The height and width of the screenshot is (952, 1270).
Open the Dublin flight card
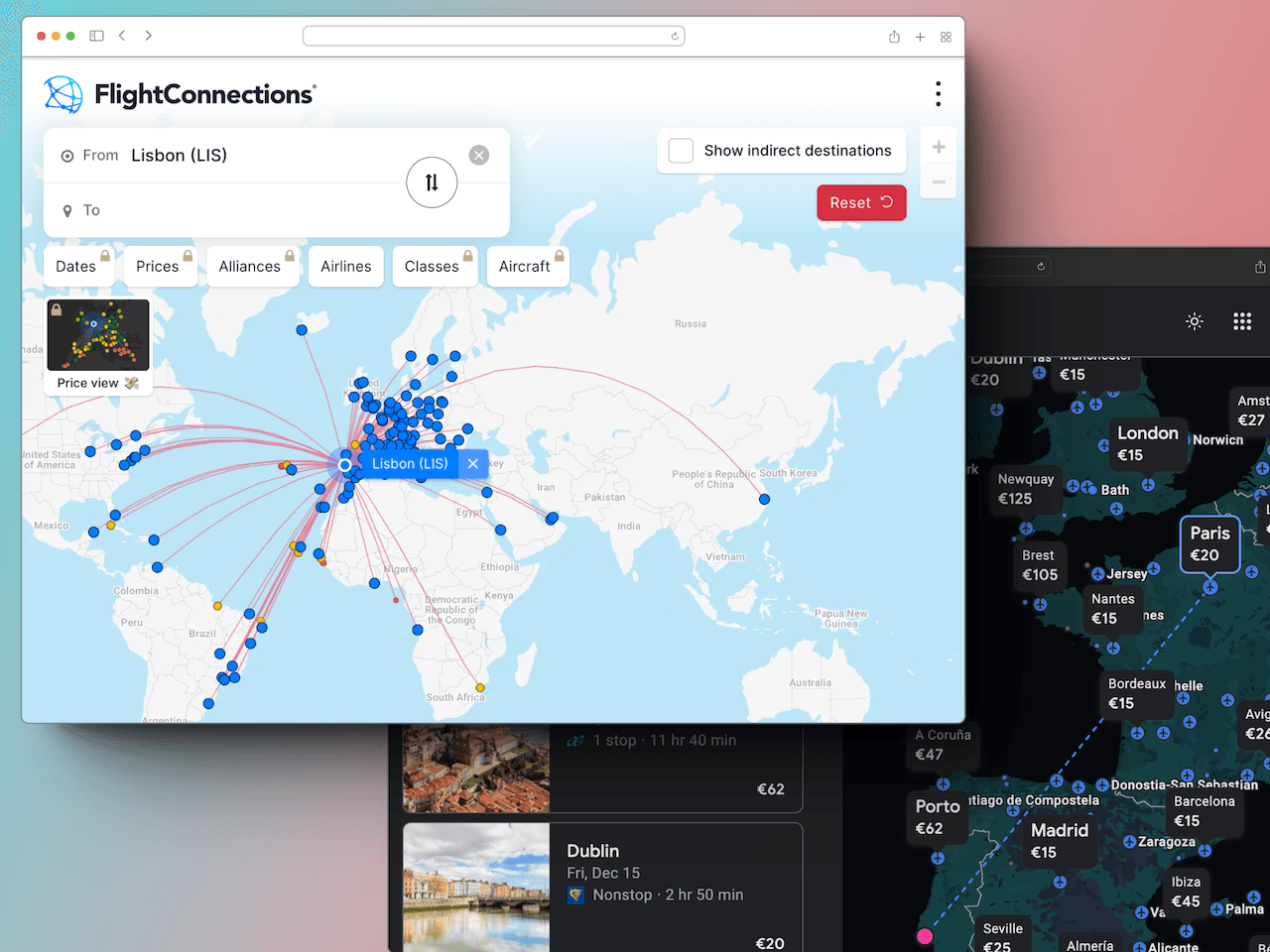click(602, 890)
